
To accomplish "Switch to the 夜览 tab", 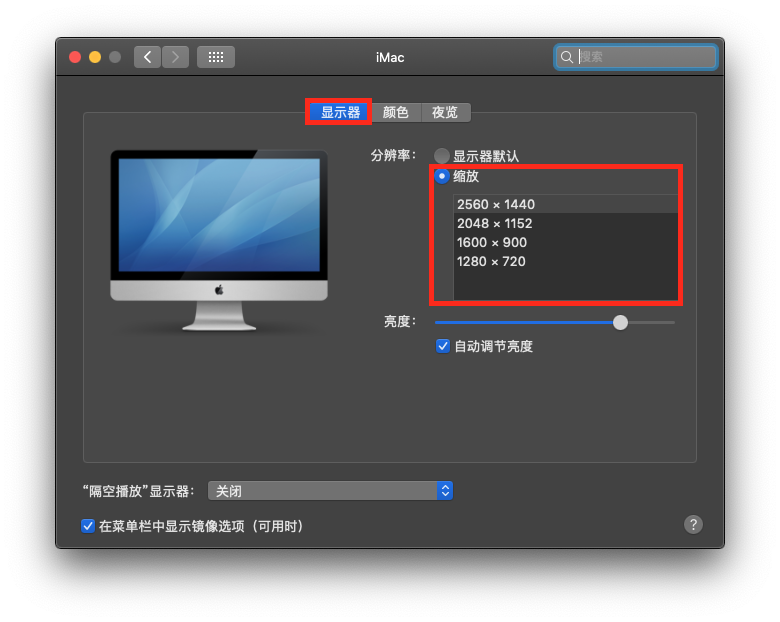I will pyautogui.click(x=445, y=112).
